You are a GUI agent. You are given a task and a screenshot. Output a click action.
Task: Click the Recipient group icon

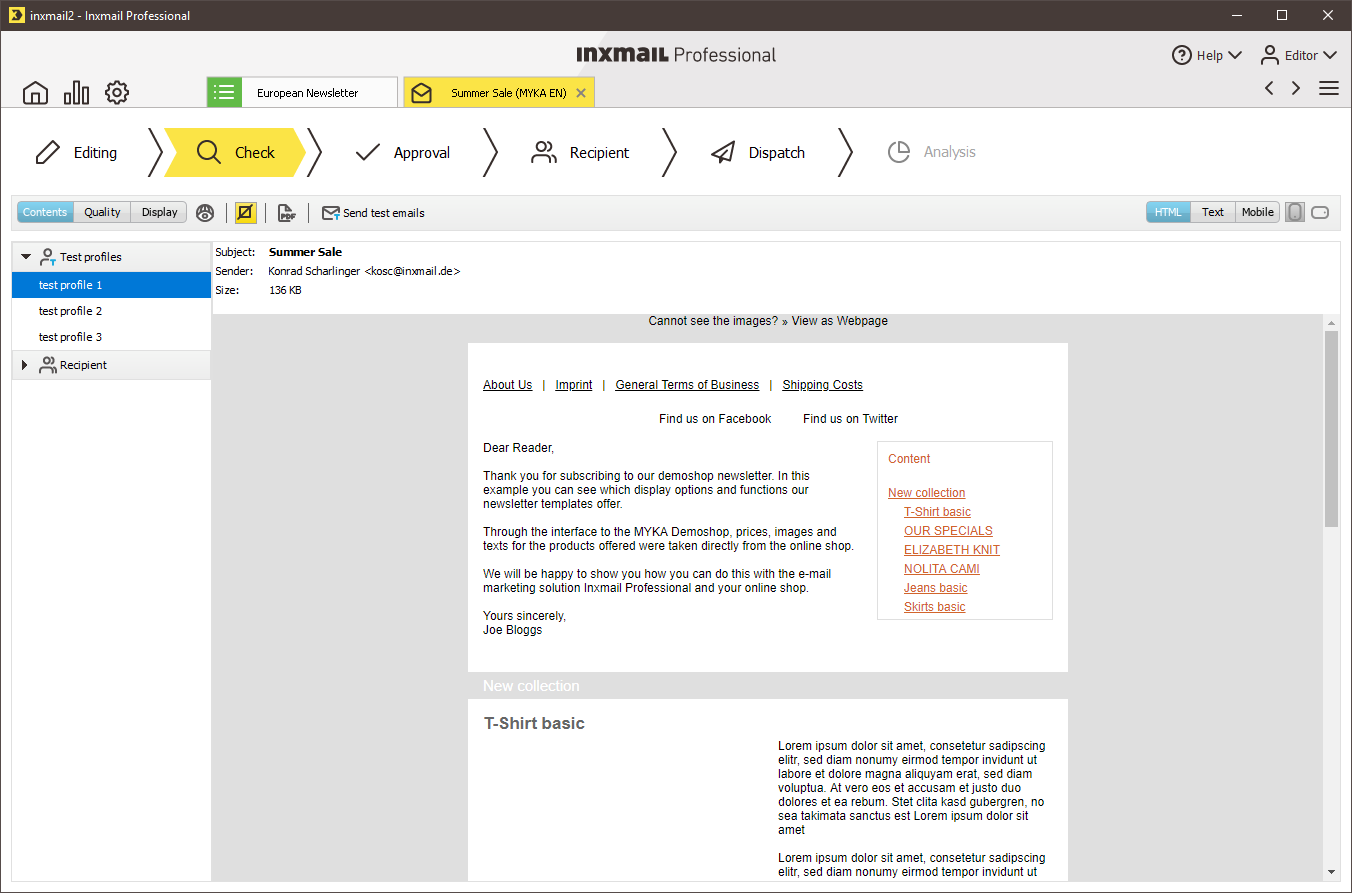(47, 365)
